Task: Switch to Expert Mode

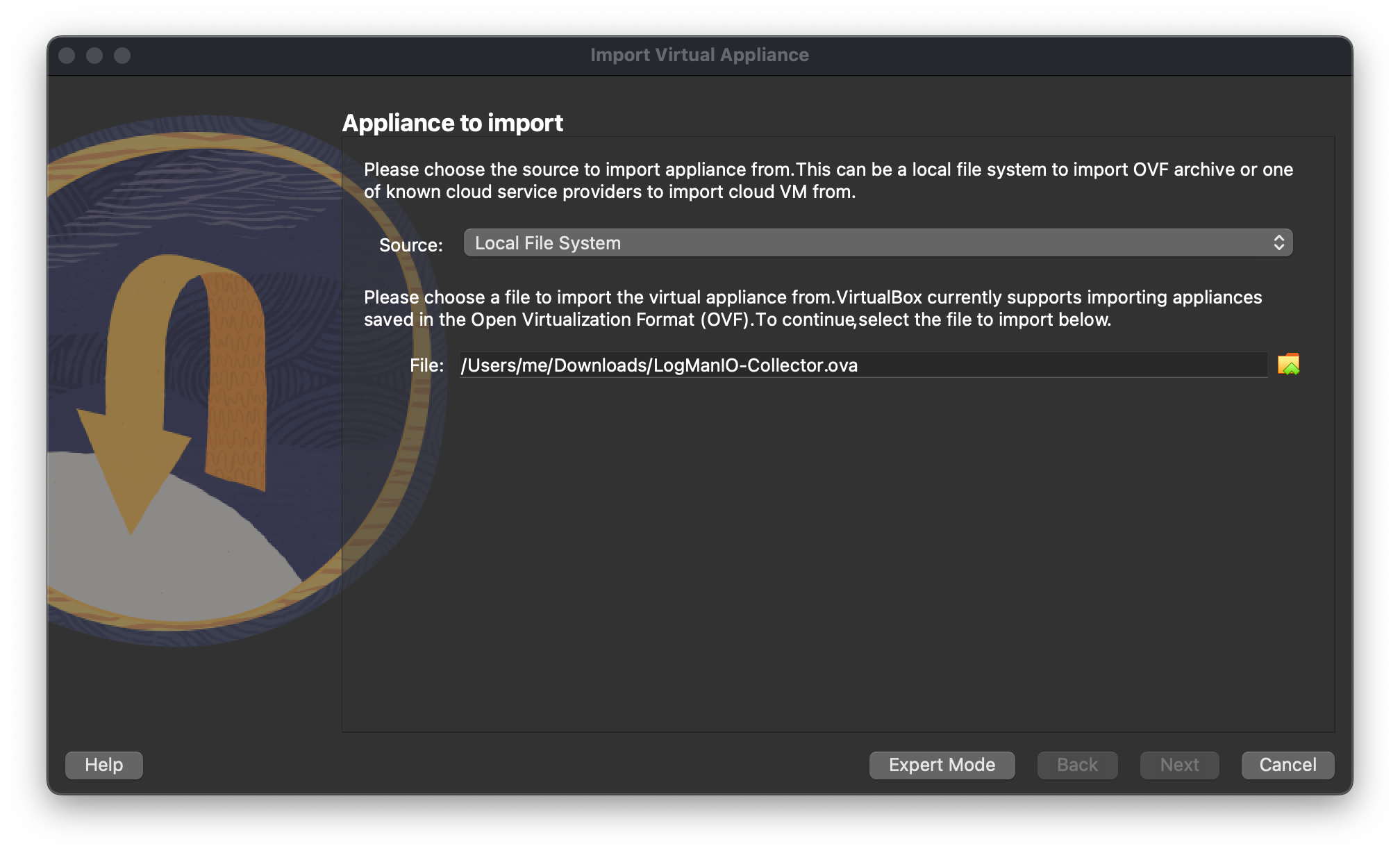Action: (942, 765)
